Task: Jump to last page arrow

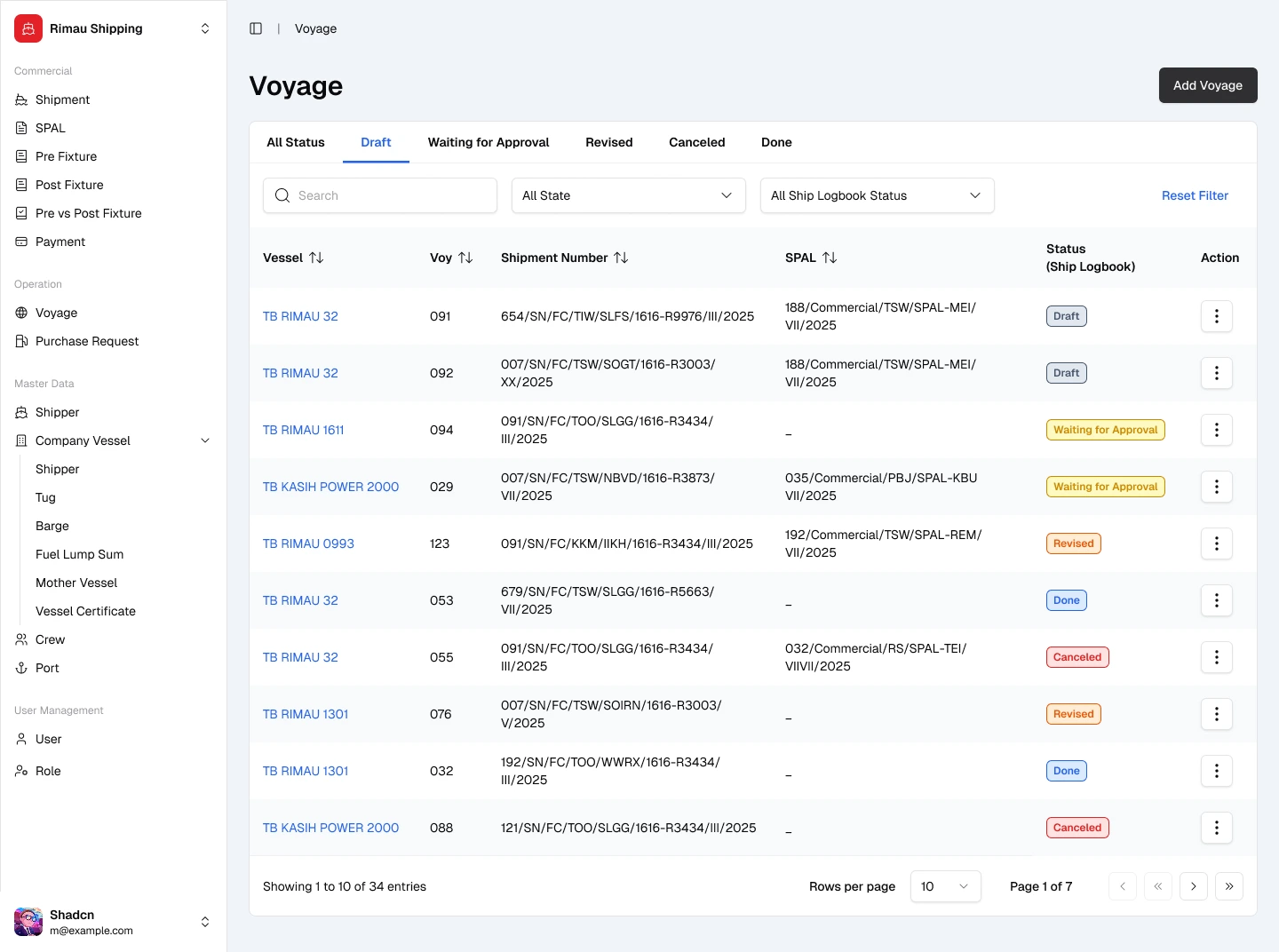Action: (1228, 886)
